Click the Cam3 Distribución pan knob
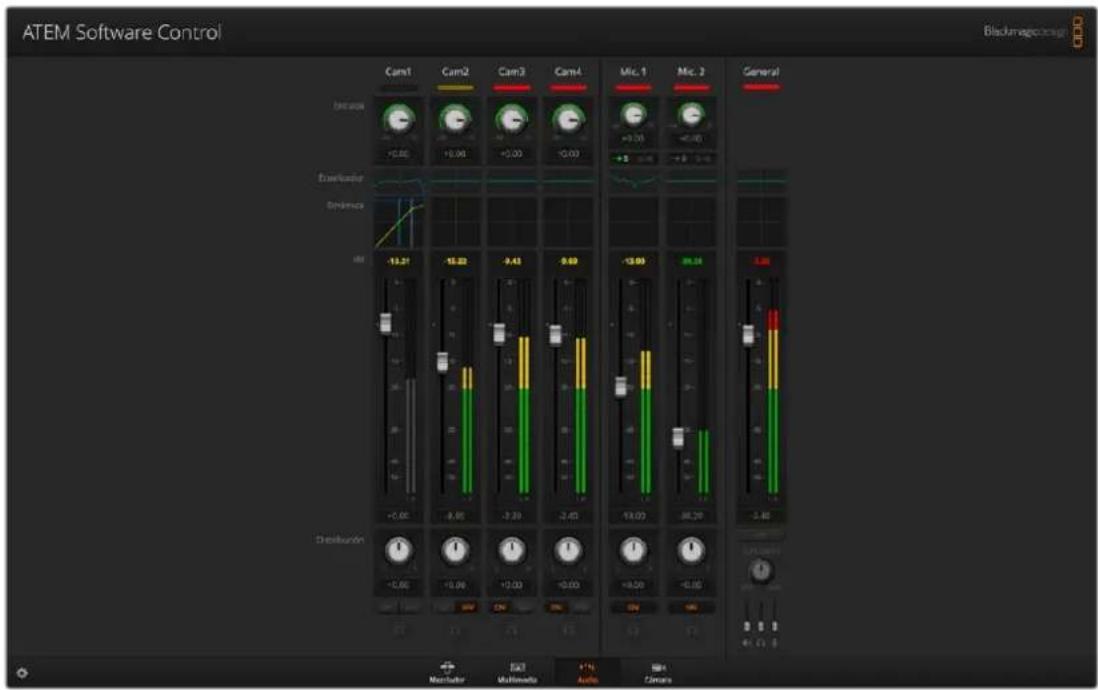Image resolution: width=1098 pixels, height=690 pixels. pos(512,551)
